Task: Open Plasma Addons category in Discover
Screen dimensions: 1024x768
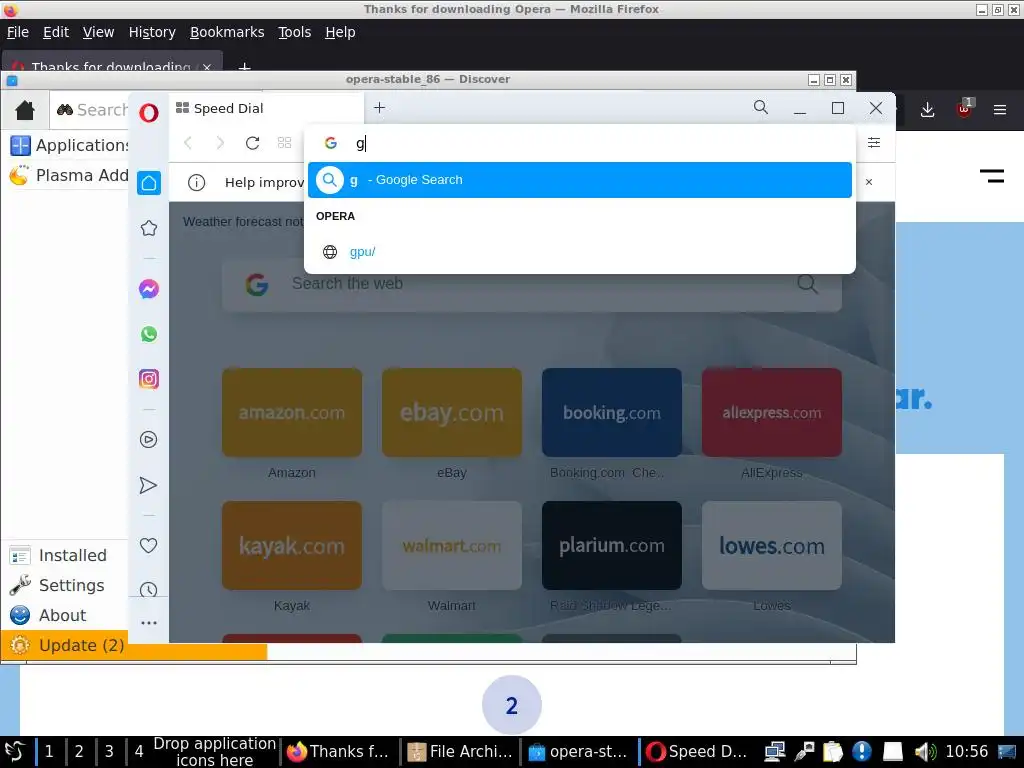Action: pos(69,176)
